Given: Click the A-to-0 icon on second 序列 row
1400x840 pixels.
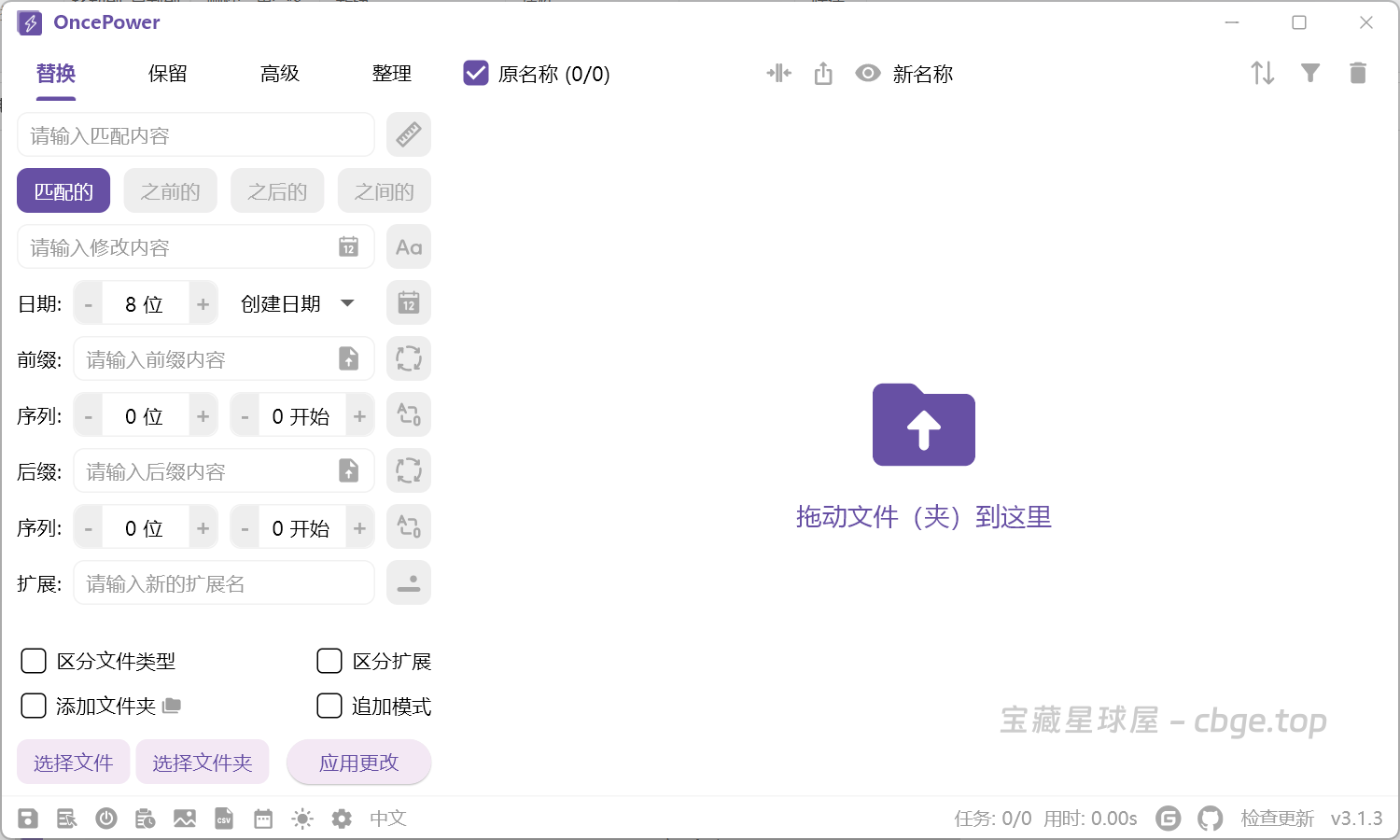Looking at the screenshot, I should click(409, 527).
